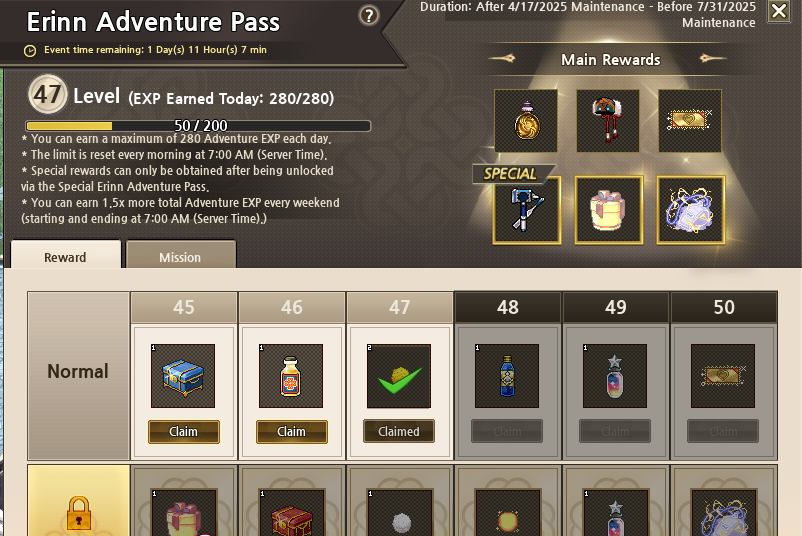Claim the level 46 normal reward
Screen dimensions: 802x536
coord(292,432)
